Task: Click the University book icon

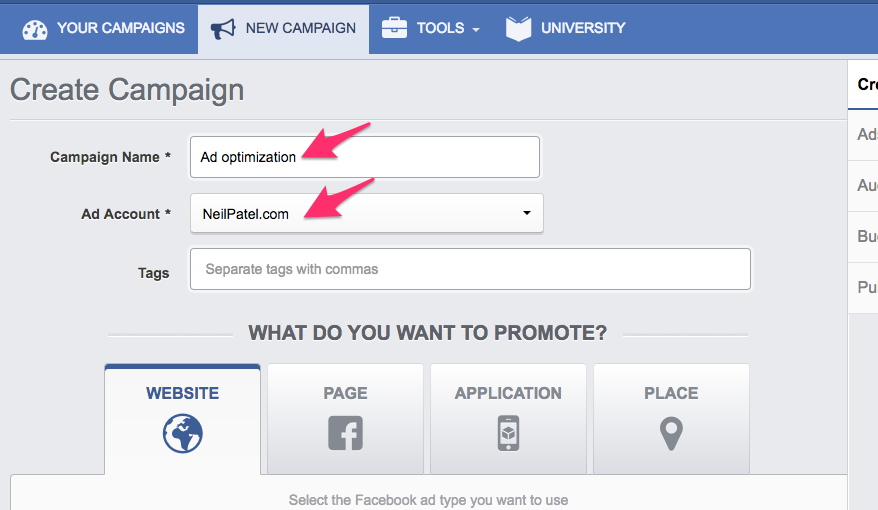Action: [x=518, y=28]
